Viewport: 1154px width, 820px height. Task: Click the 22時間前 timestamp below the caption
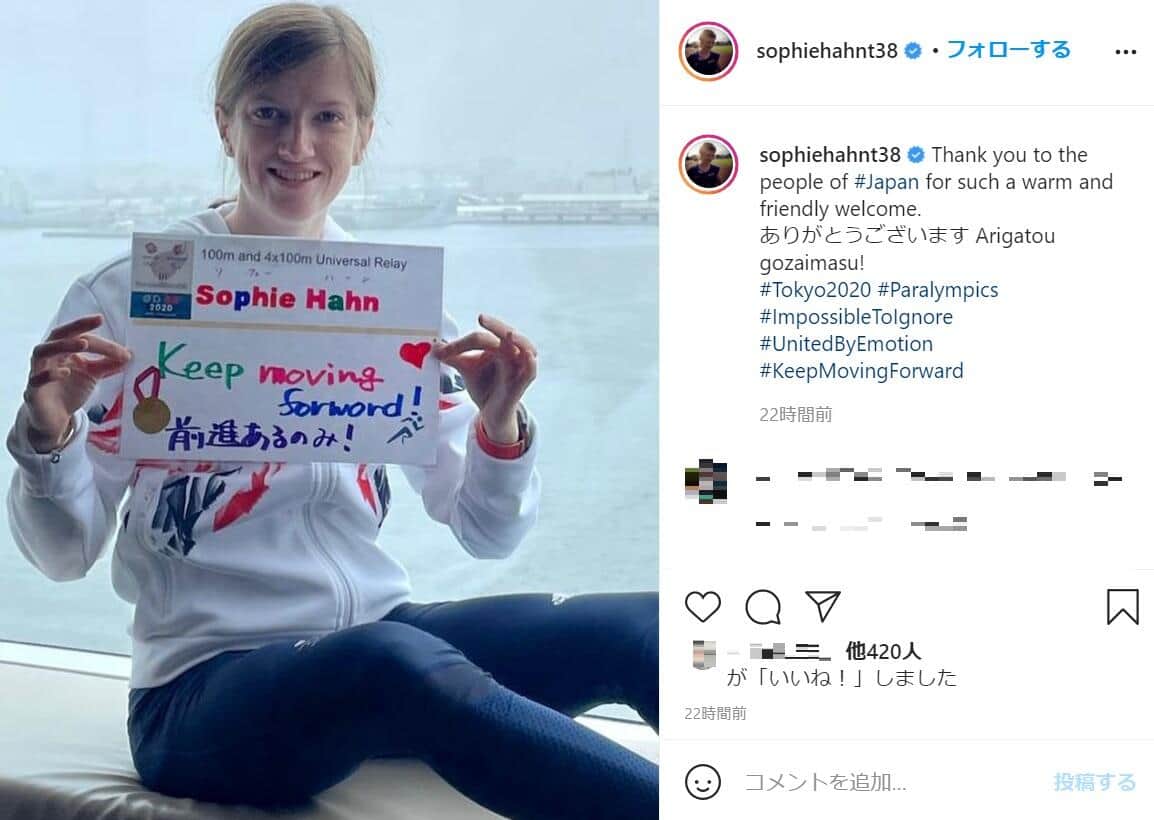tap(795, 414)
